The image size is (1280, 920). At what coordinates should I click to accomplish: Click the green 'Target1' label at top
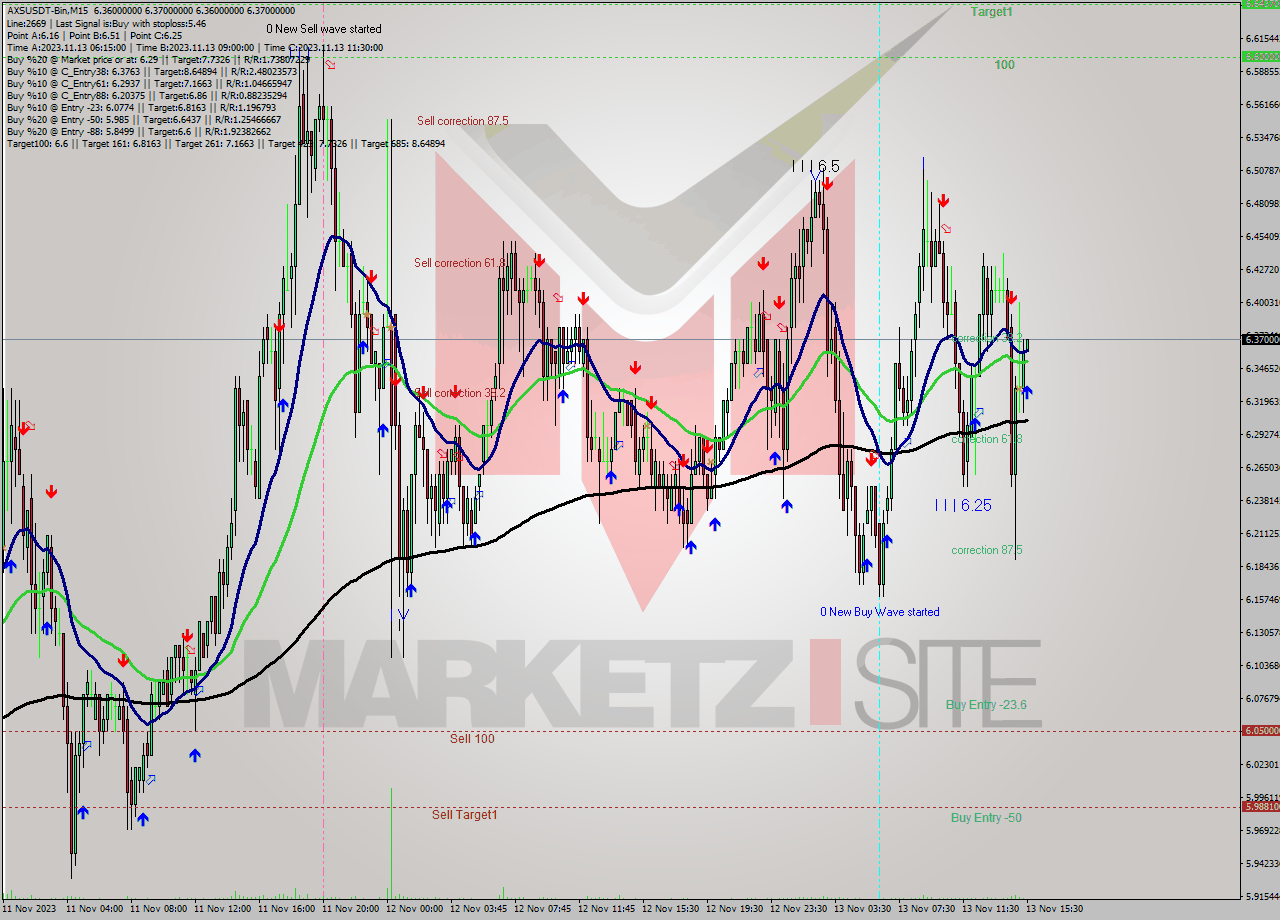pyautogui.click(x=991, y=12)
